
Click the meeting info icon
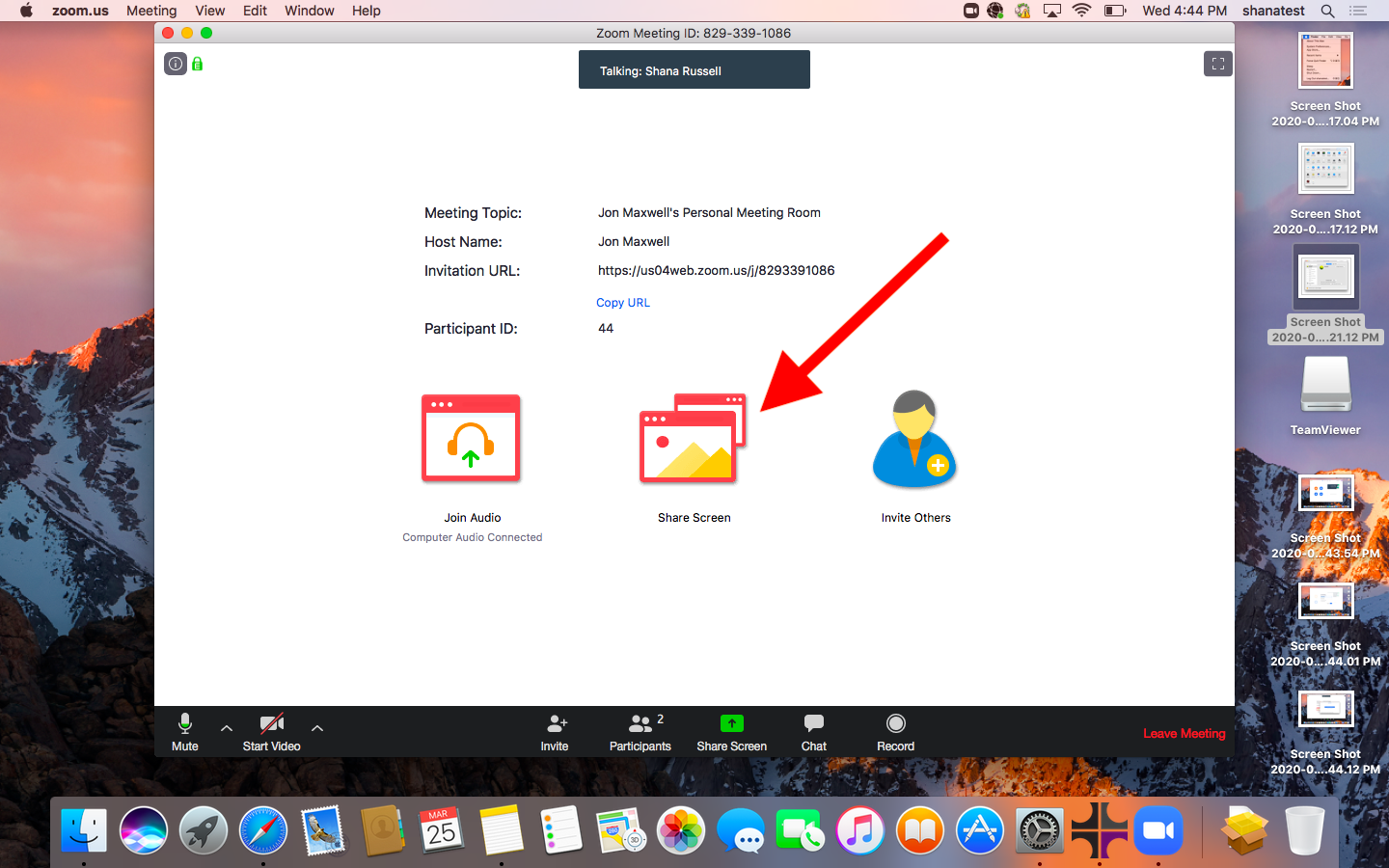point(176,64)
